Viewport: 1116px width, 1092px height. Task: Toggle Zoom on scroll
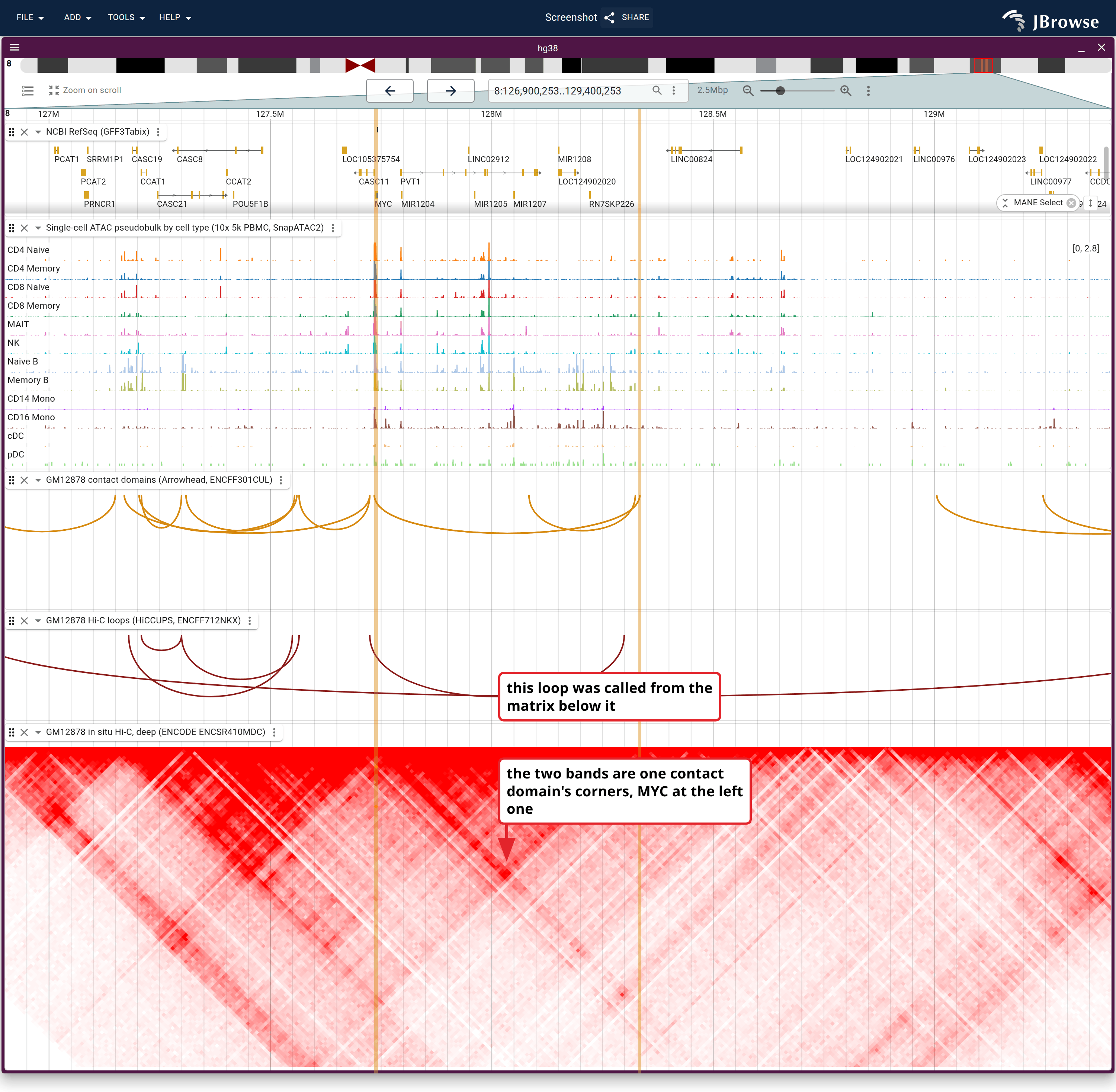85,90
